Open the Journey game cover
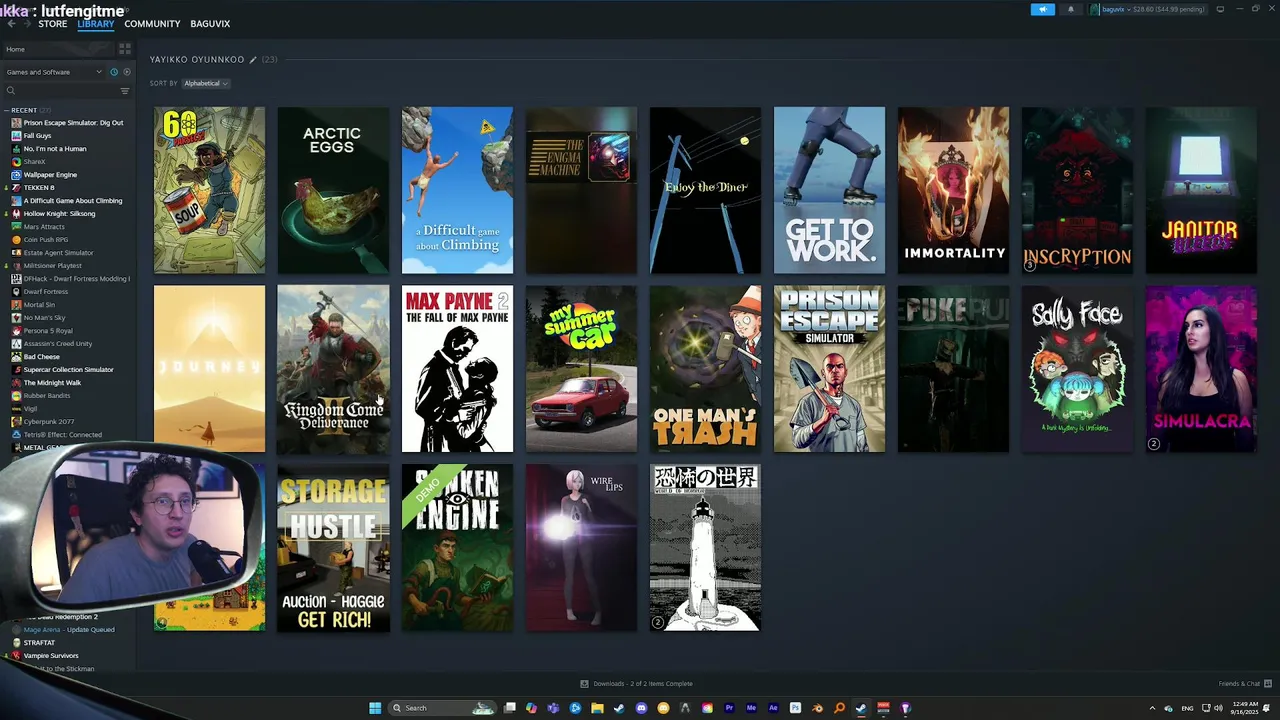The height and width of the screenshot is (720, 1280). (209, 369)
